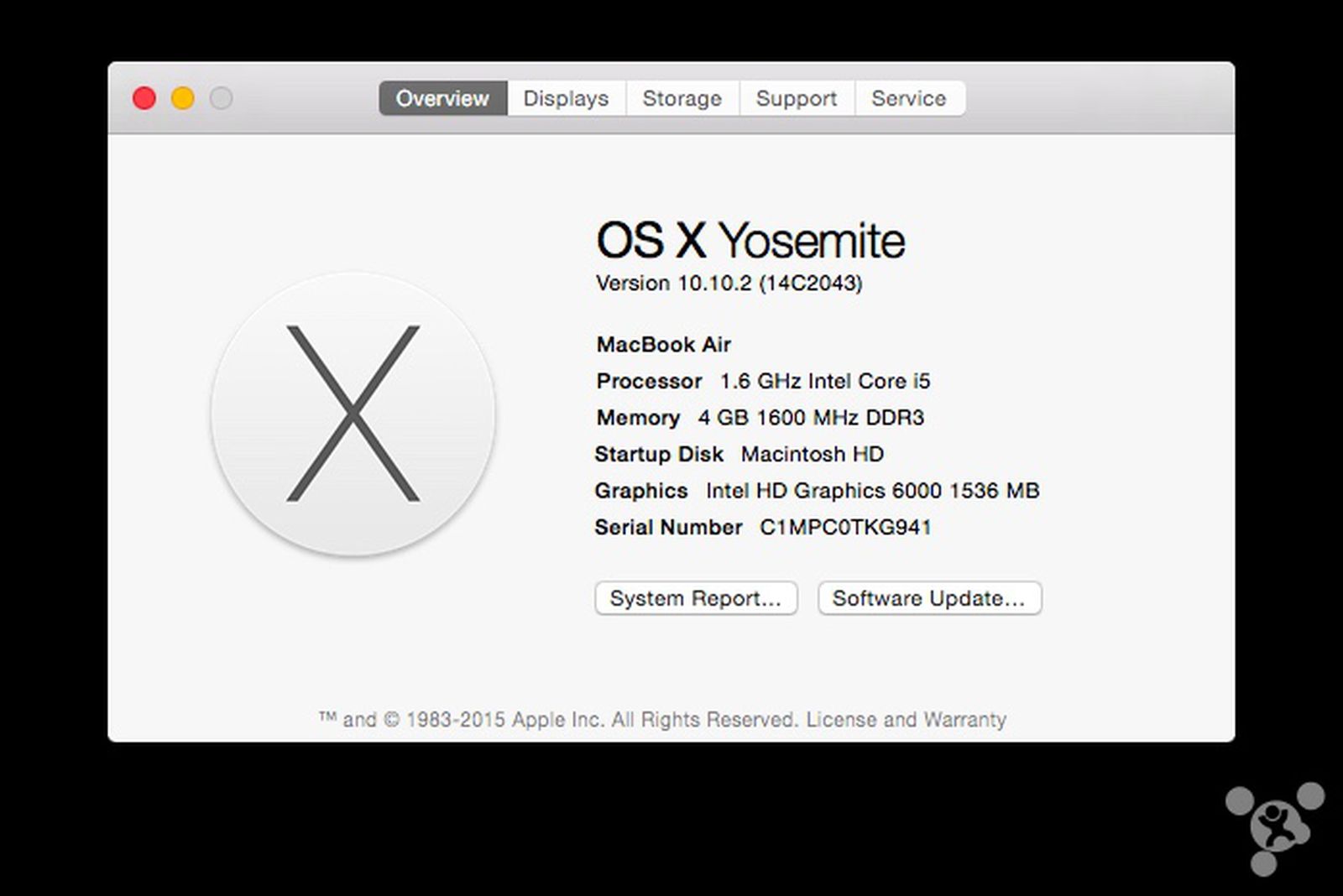Select the serial number C1MPC0TKG941
The height and width of the screenshot is (896, 1343).
(847, 528)
